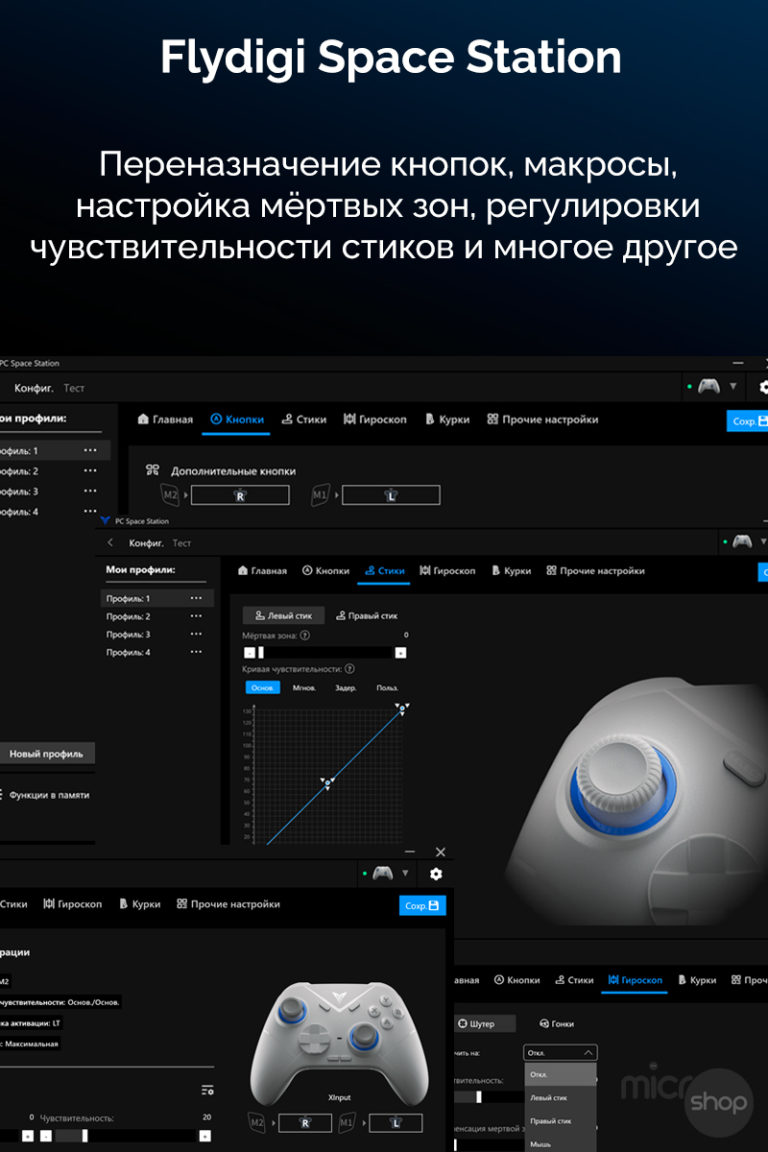Select the Гонки gyroscope mode
The width and height of the screenshot is (768, 1152).
coord(556,1023)
